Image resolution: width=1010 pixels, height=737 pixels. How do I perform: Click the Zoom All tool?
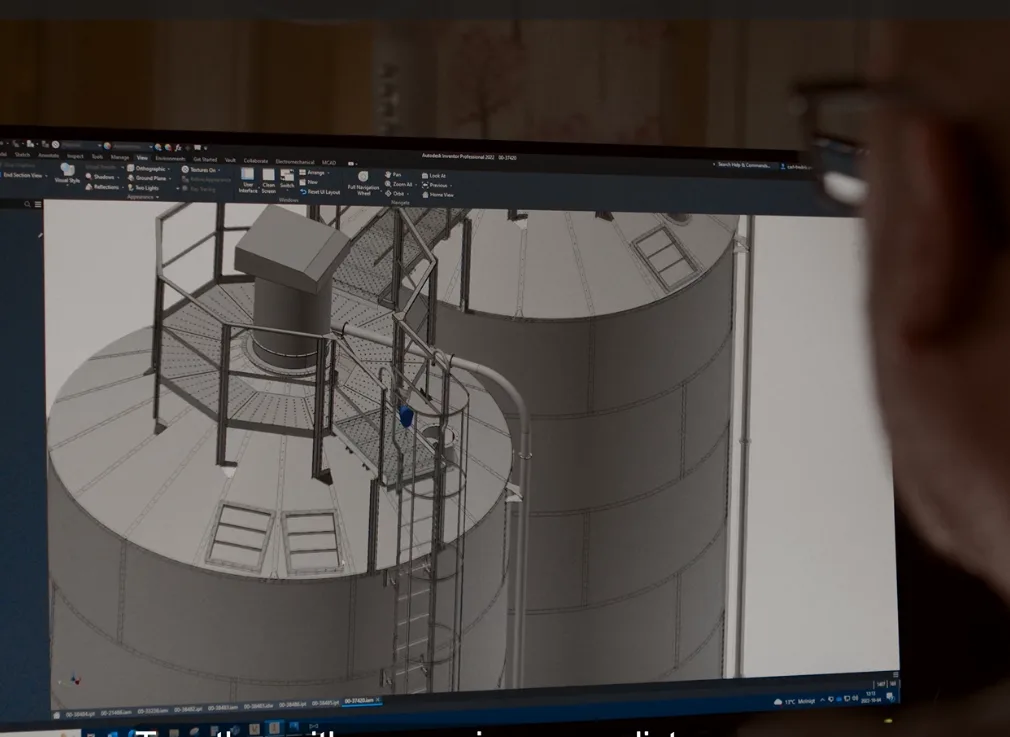click(399, 184)
